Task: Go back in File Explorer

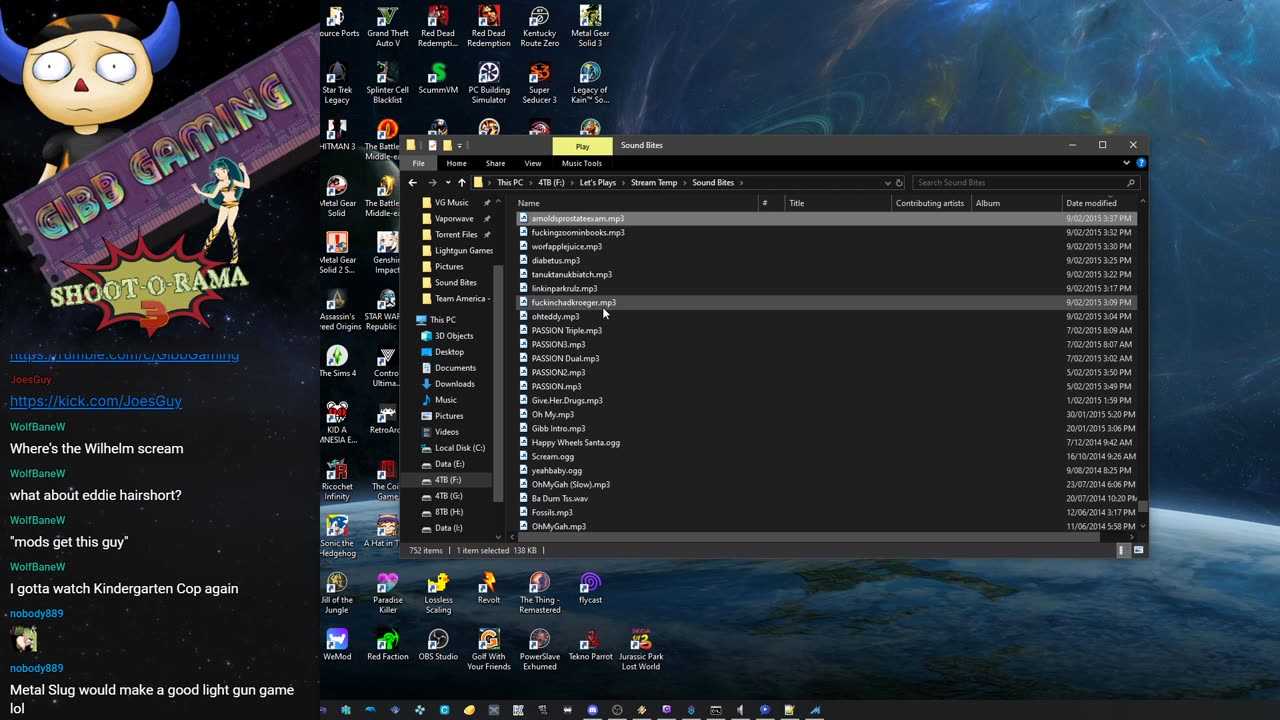Action: coord(413,183)
